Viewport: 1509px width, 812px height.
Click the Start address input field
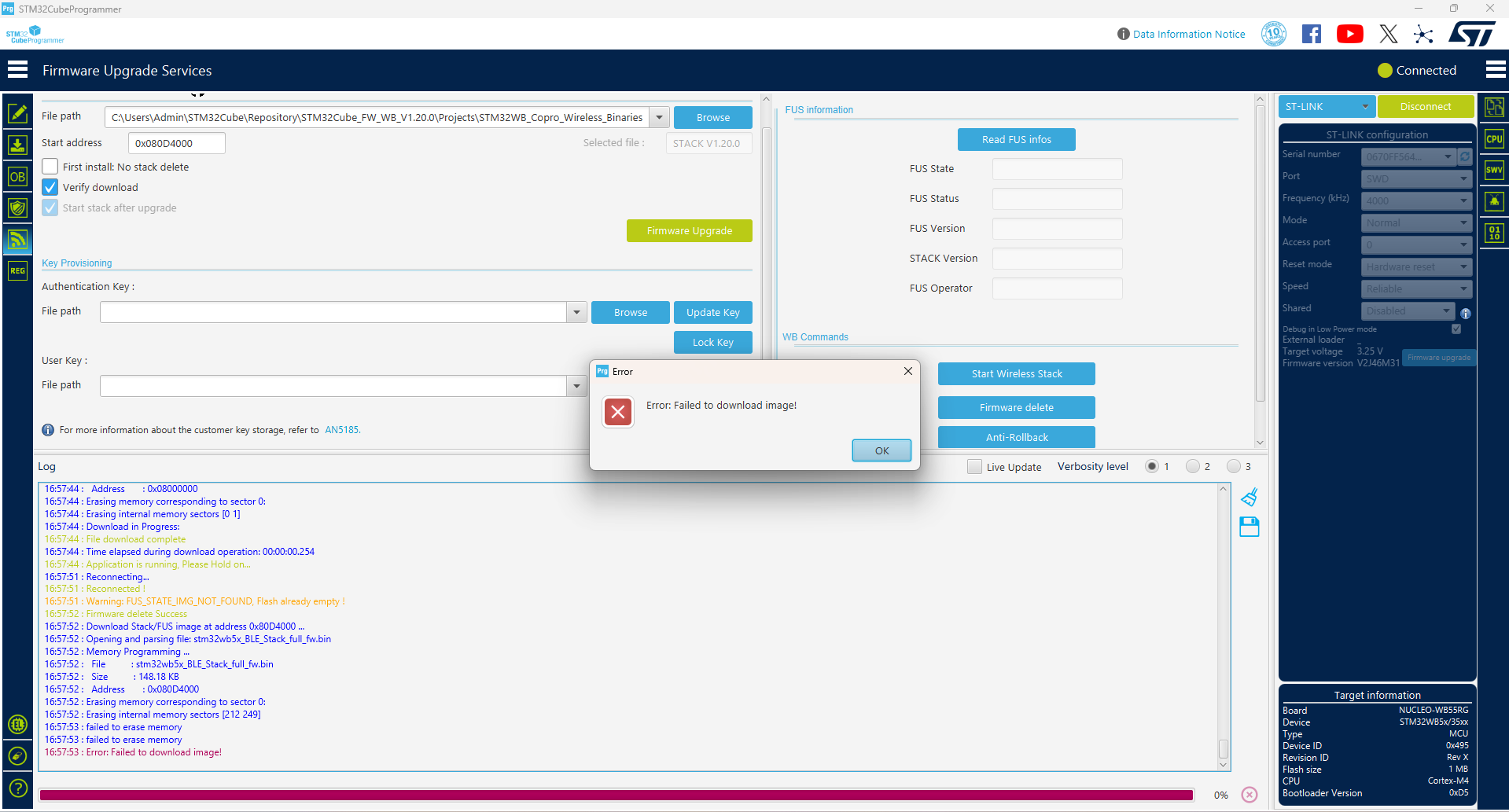(177, 143)
